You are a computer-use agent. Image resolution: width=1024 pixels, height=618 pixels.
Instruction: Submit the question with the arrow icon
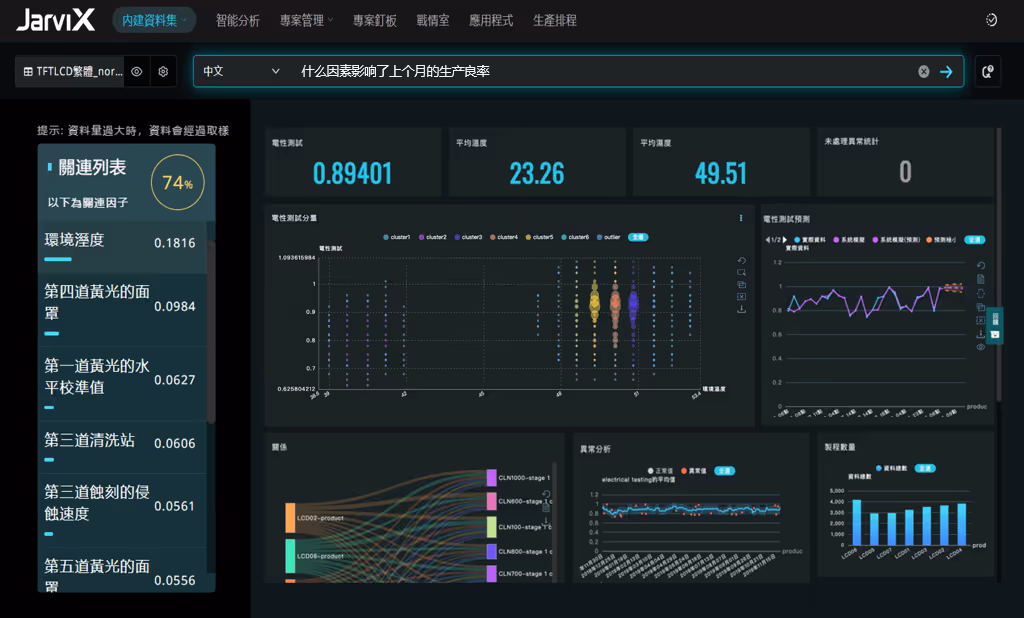pyautogui.click(x=946, y=71)
